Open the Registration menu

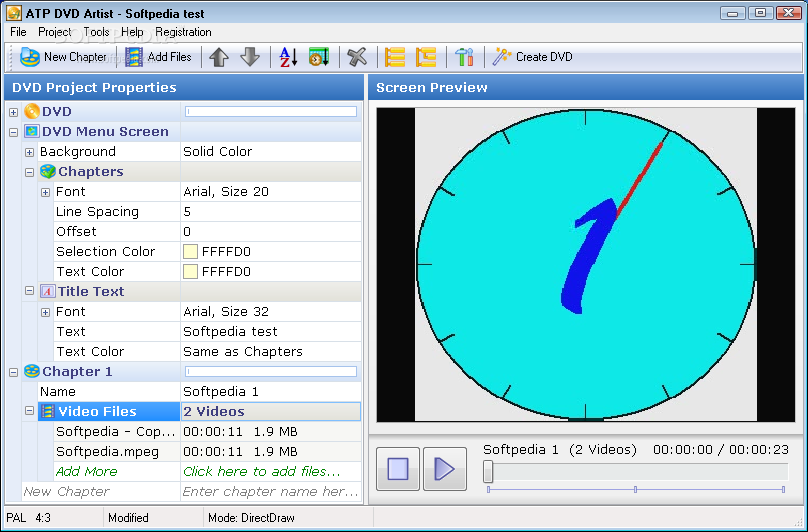[183, 32]
